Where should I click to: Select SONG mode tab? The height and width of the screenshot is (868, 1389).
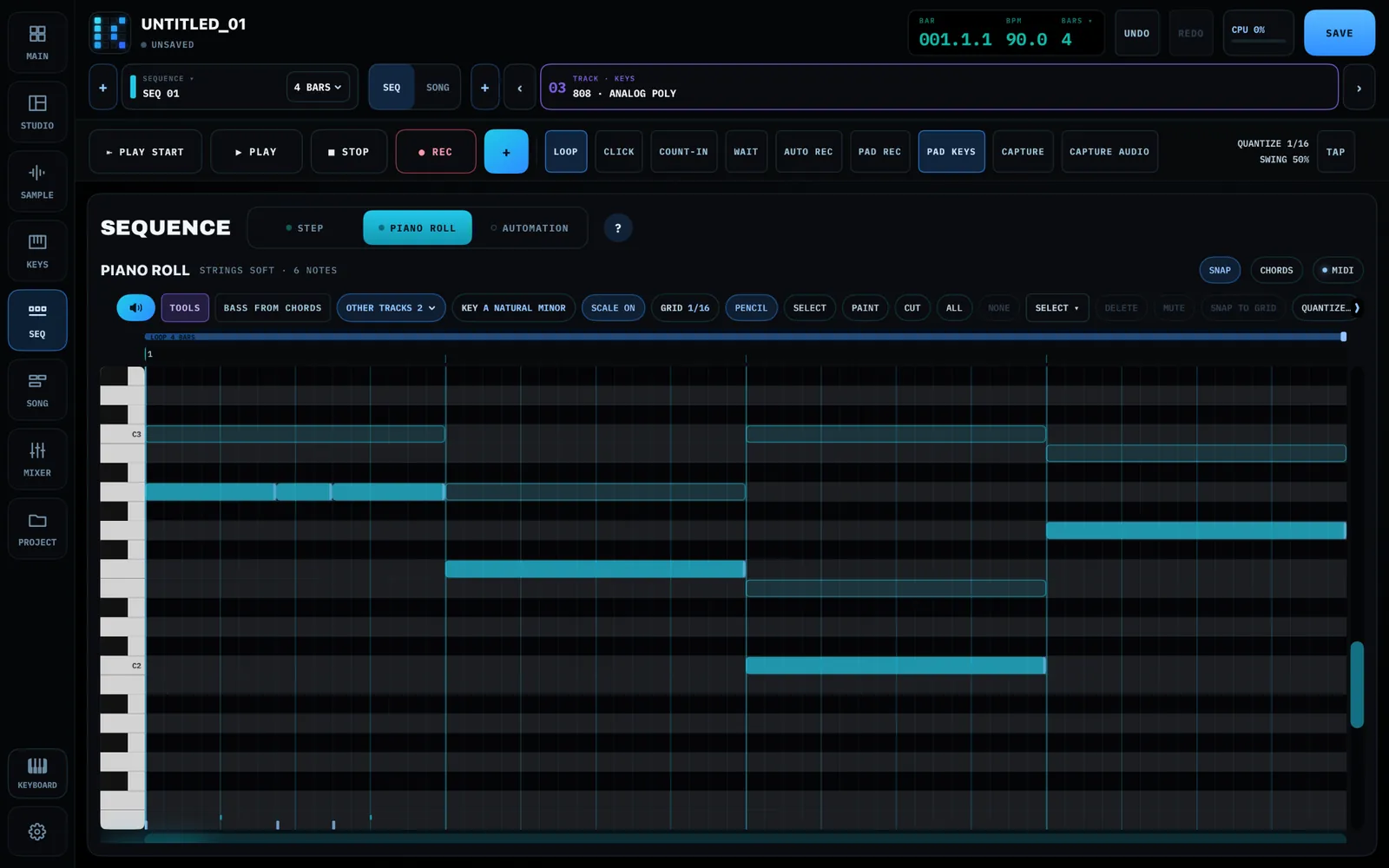pos(438,87)
